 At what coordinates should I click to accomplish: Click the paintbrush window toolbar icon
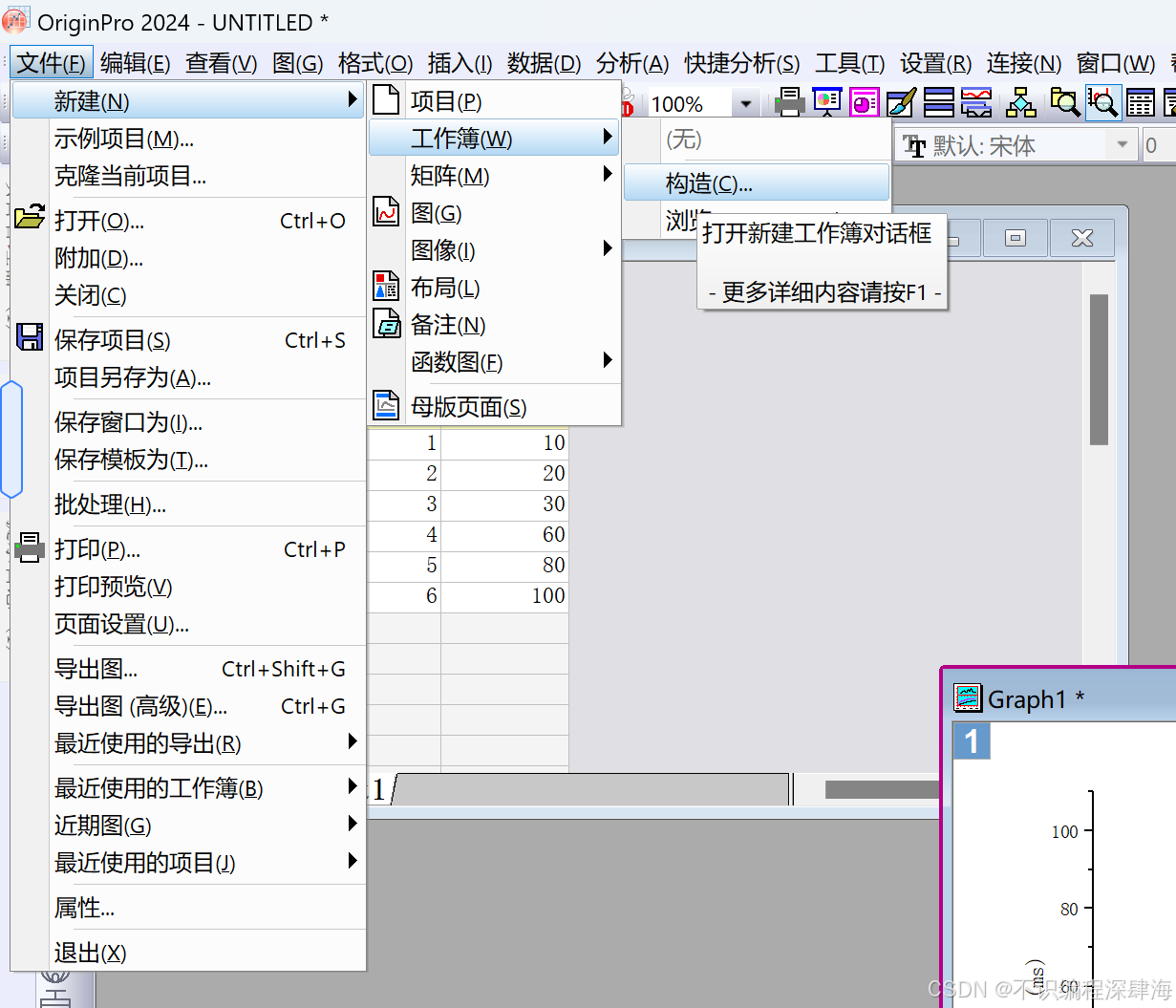(x=901, y=102)
